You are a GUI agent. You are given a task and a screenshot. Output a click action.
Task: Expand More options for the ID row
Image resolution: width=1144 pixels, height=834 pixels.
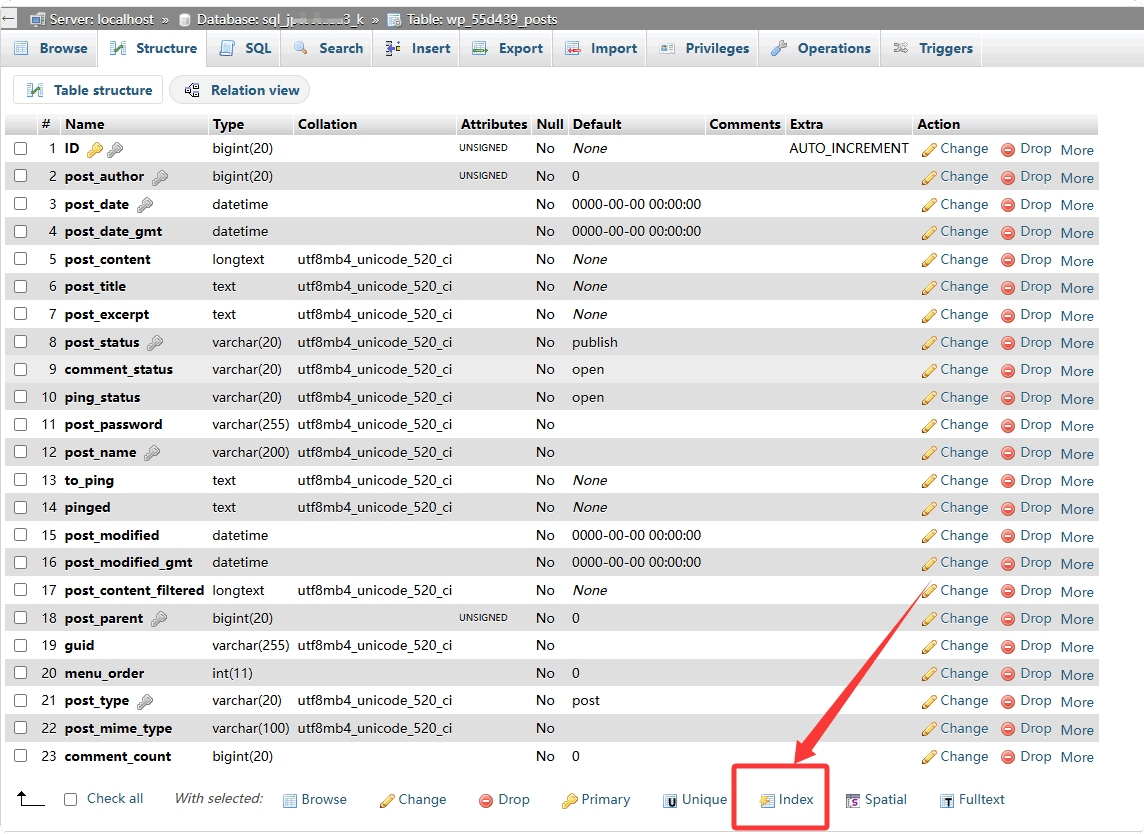pyautogui.click(x=1077, y=150)
